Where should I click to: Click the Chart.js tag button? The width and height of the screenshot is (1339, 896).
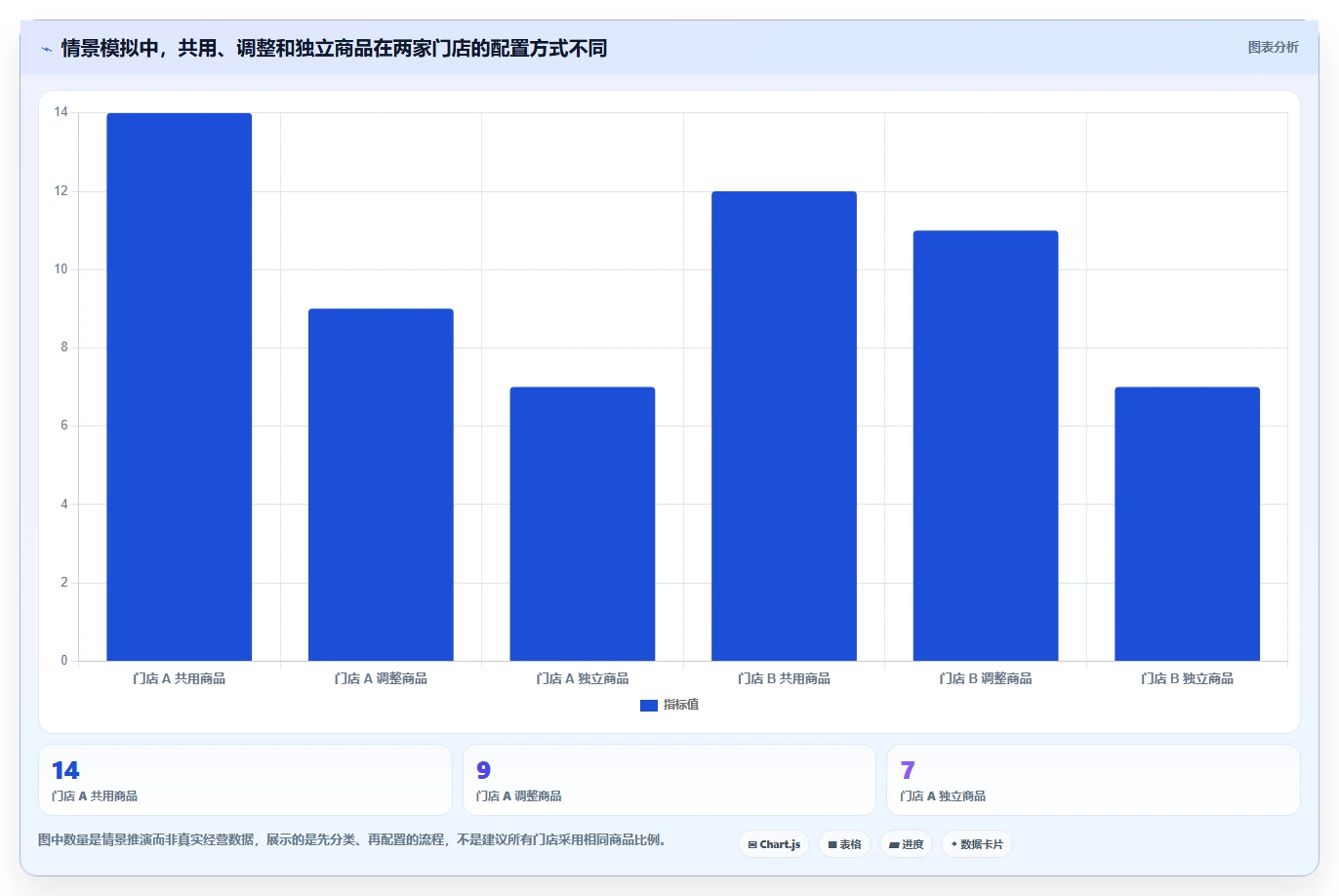[774, 844]
